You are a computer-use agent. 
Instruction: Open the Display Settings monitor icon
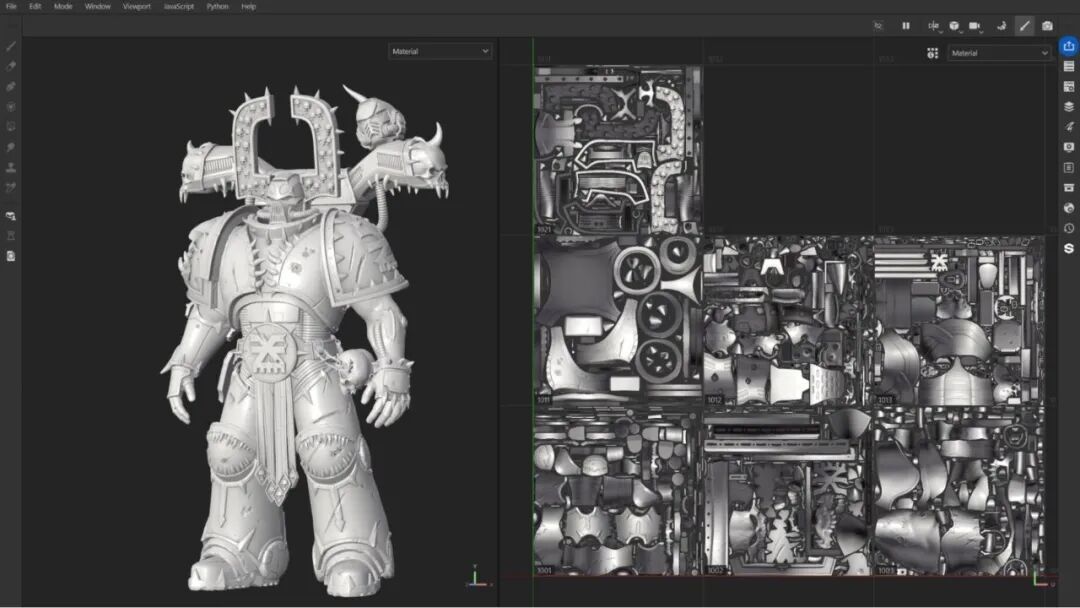(x=1068, y=147)
